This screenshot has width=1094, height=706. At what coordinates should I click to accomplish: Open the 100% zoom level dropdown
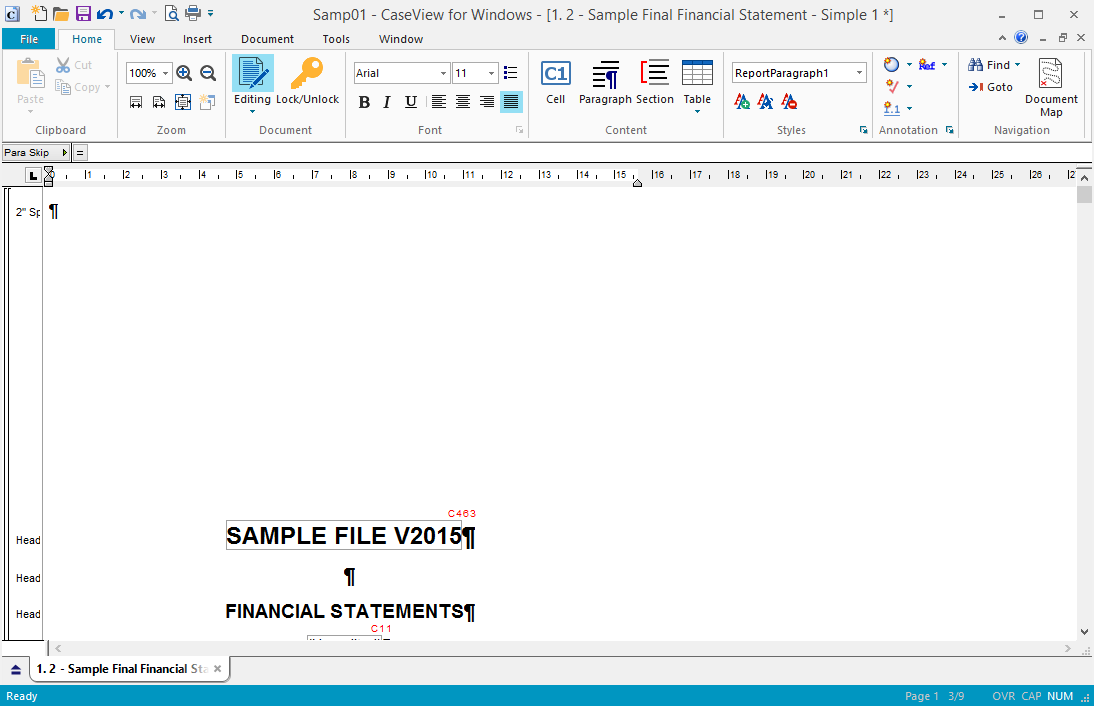pyautogui.click(x=165, y=73)
